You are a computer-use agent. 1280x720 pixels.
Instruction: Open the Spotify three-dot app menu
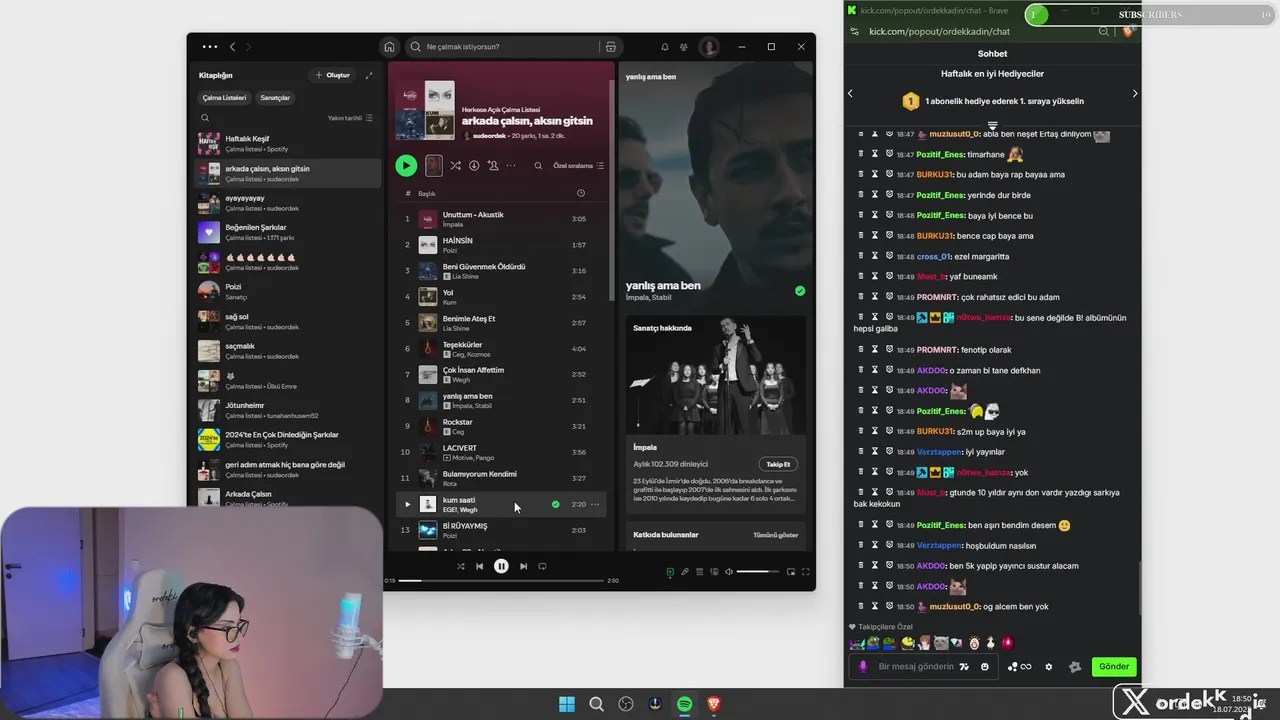coord(209,47)
